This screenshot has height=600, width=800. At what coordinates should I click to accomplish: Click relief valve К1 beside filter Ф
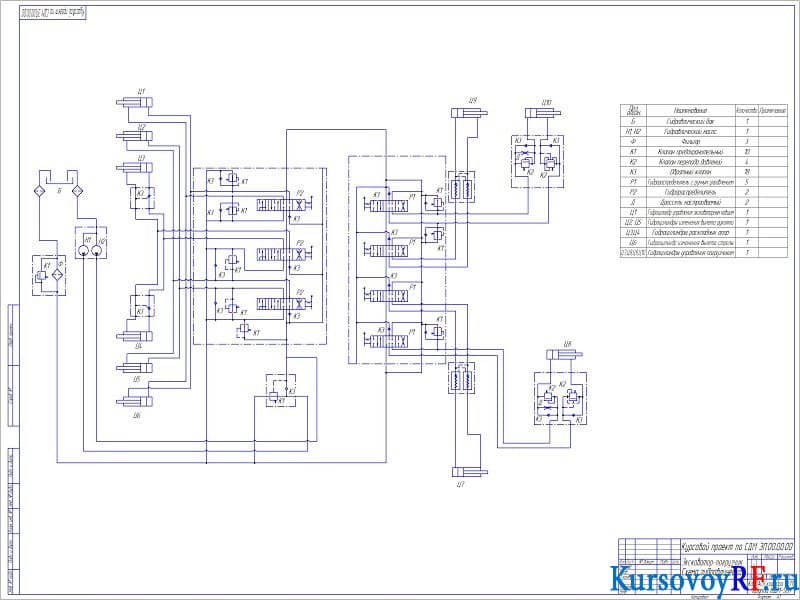[41, 276]
